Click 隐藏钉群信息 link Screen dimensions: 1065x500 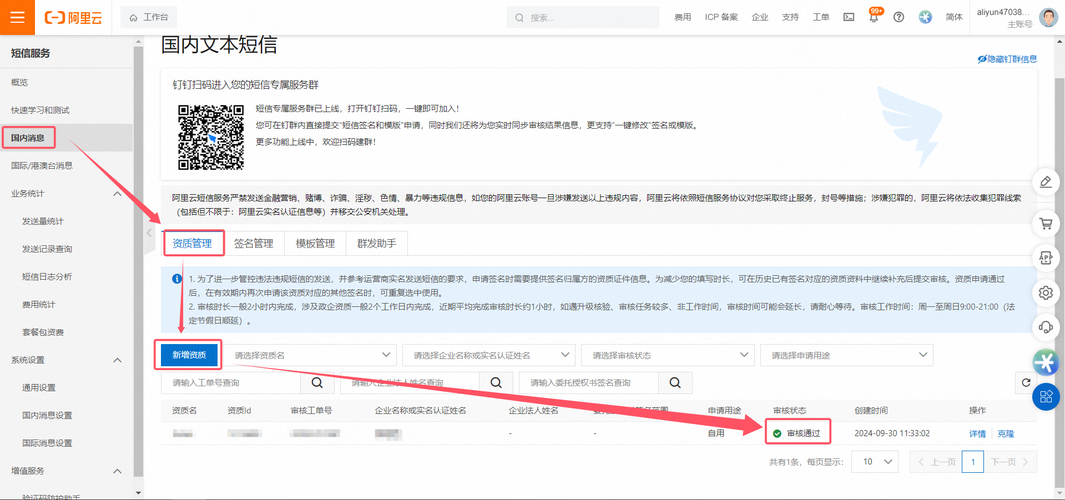[x=1007, y=59]
